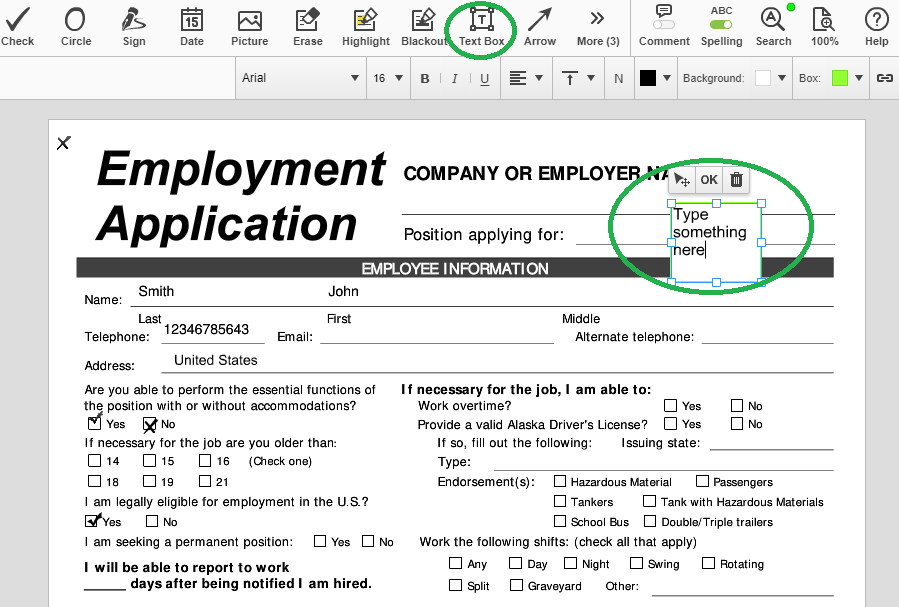The image size is (899, 607).
Task: Click the black text color swatch
Action: pyautogui.click(x=648, y=78)
